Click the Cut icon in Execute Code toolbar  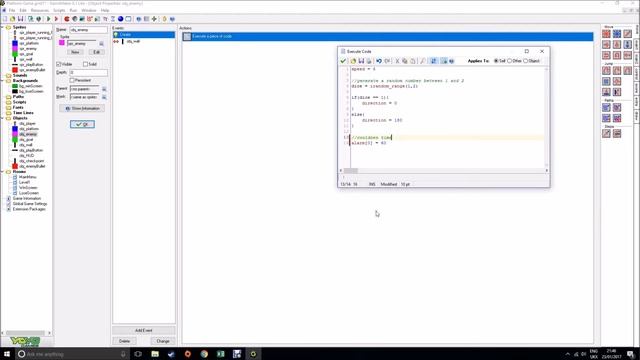point(397,61)
